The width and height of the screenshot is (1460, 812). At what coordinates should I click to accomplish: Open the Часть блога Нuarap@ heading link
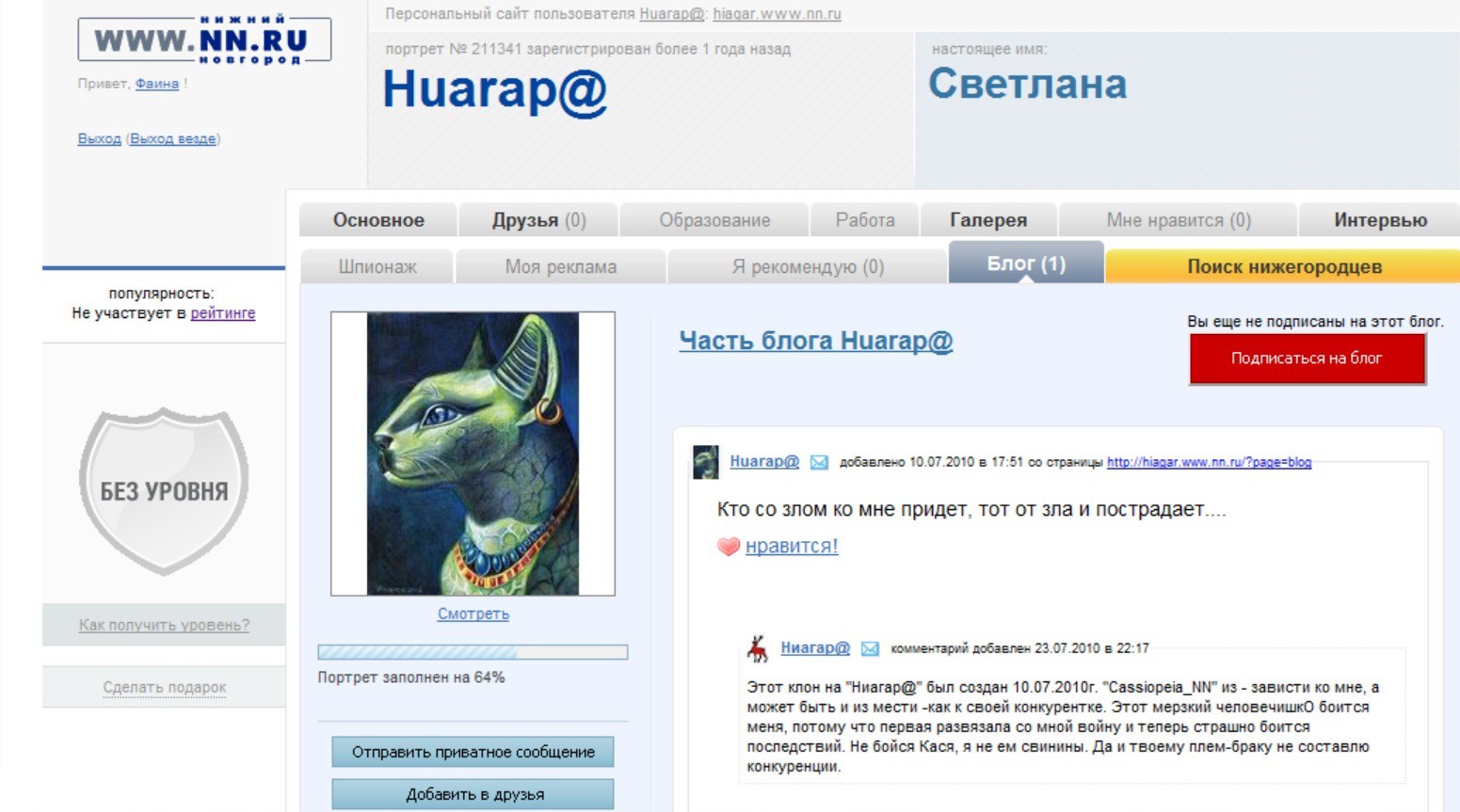pos(816,341)
